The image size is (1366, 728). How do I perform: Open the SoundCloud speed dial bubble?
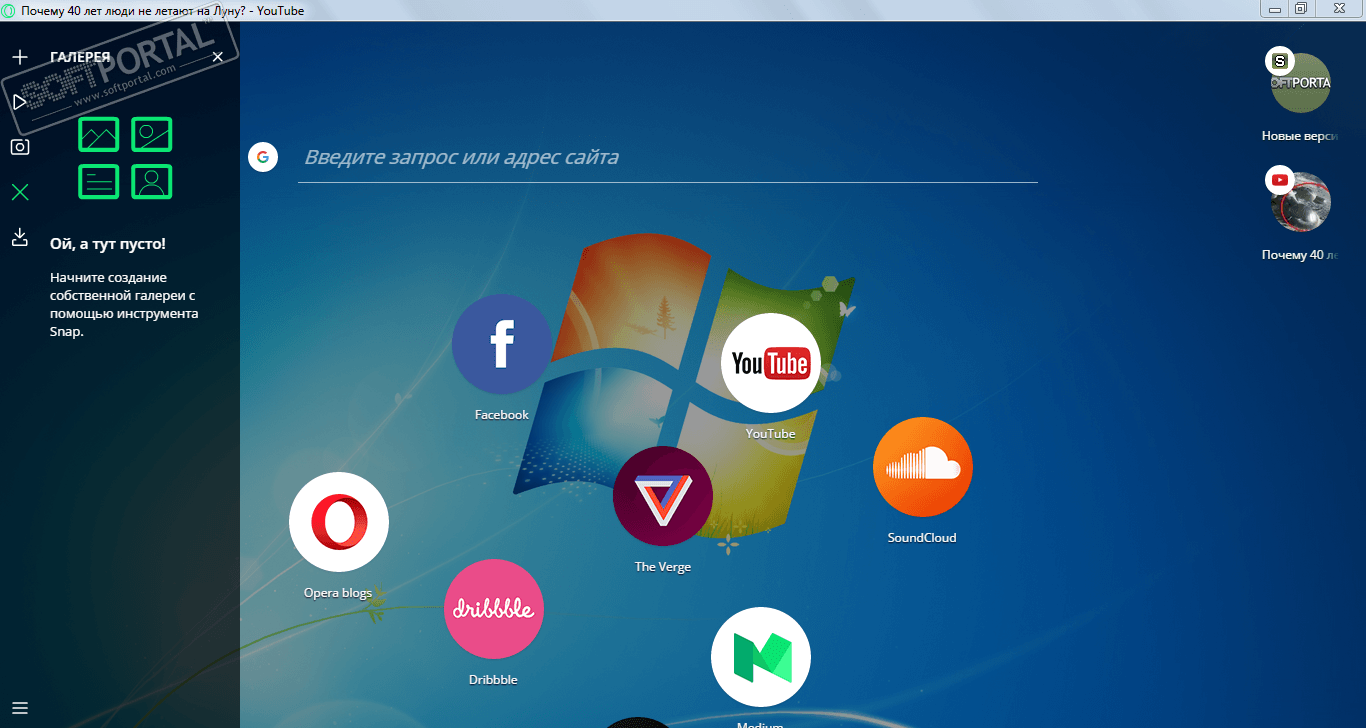pyautogui.click(x=923, y=467)
